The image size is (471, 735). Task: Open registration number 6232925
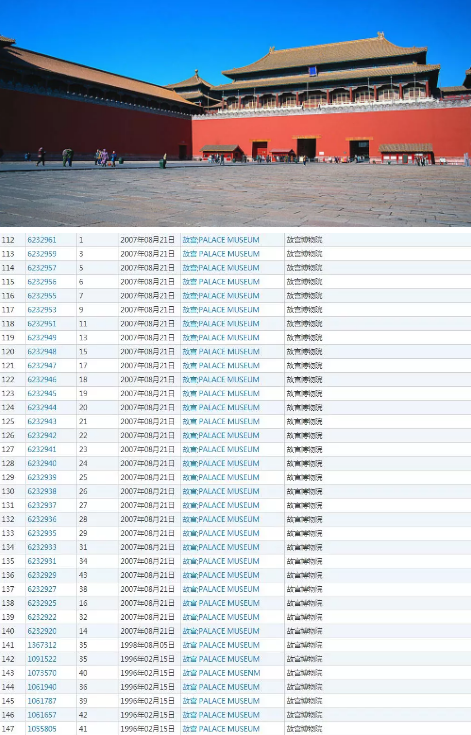(x=42, y=603)
